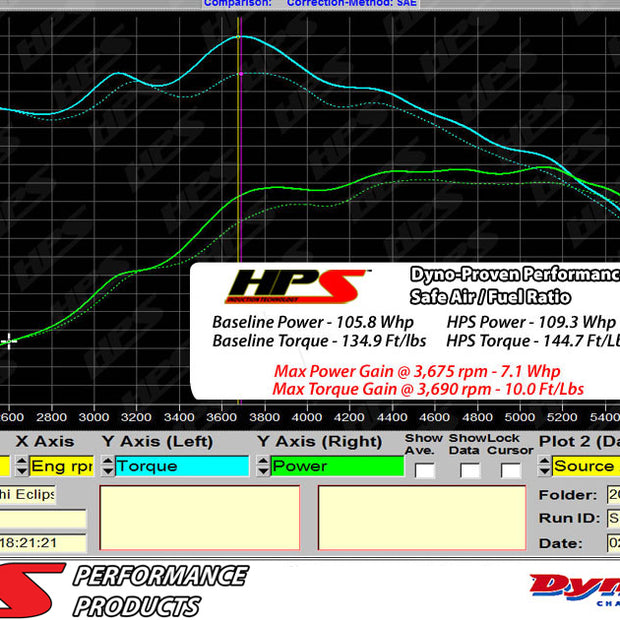Click the Plot 2 Source stepper down arrow
This screenshot has width=620, height=620.
point(544,471)
